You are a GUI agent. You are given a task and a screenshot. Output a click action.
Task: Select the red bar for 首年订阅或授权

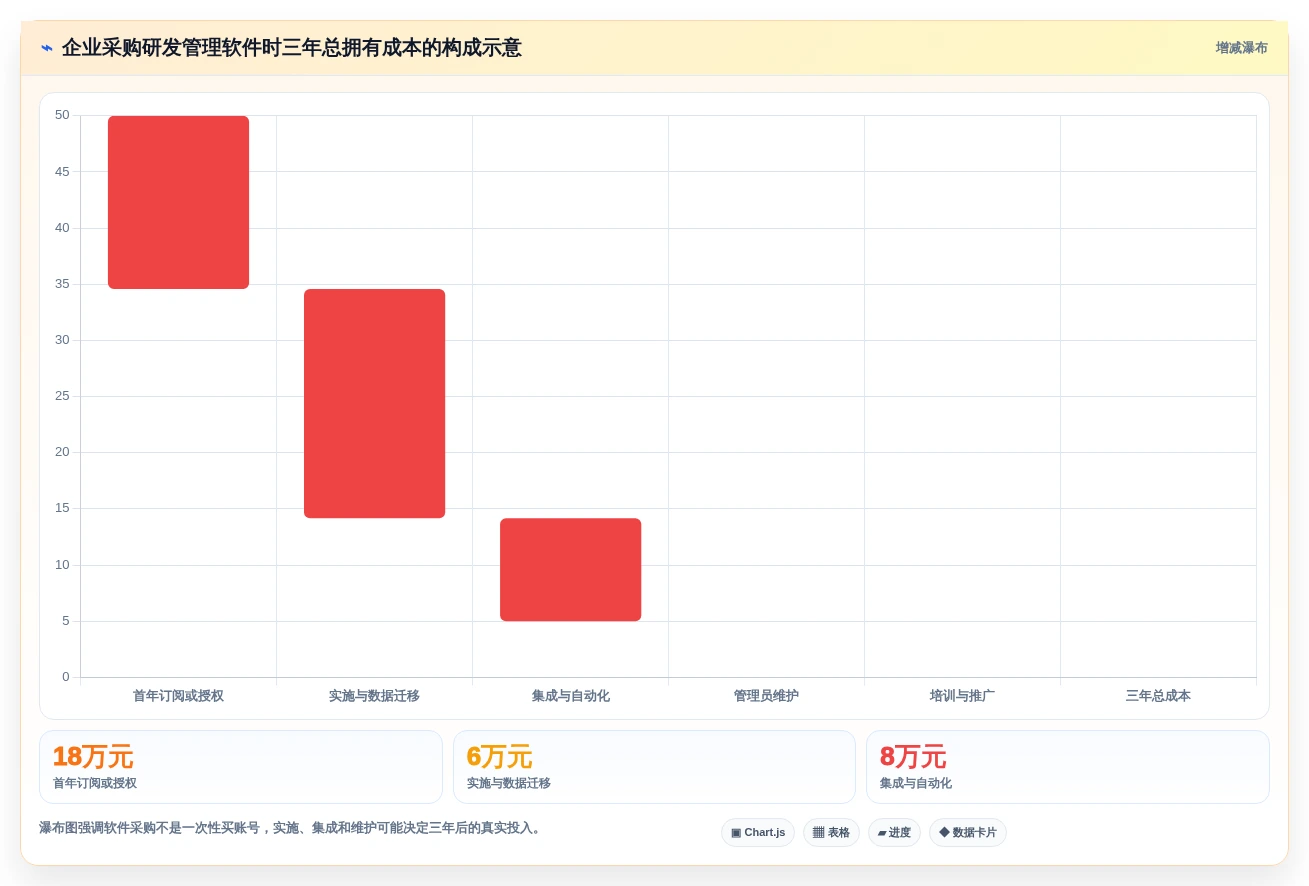coord(178,202)
